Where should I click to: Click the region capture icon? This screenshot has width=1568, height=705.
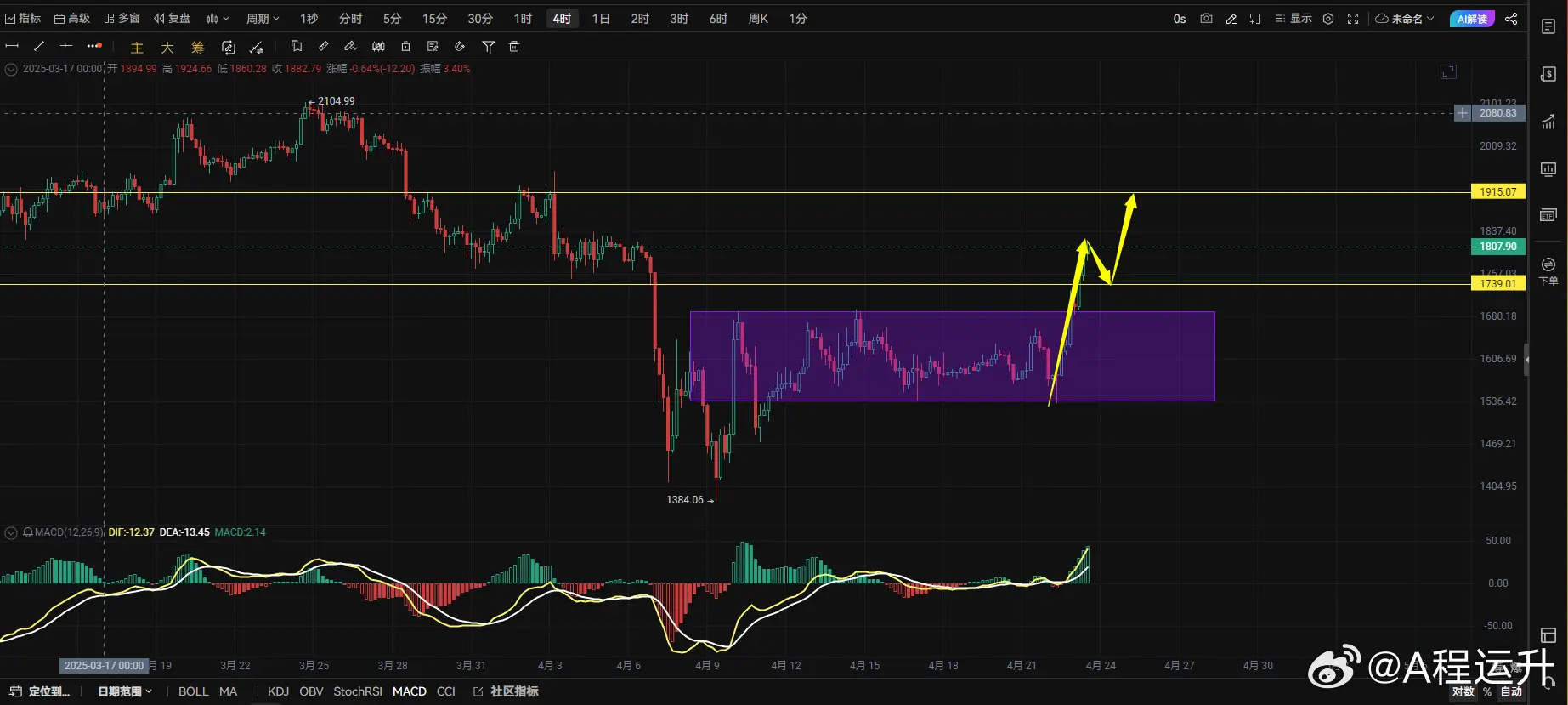click(x=1255, y=19)
